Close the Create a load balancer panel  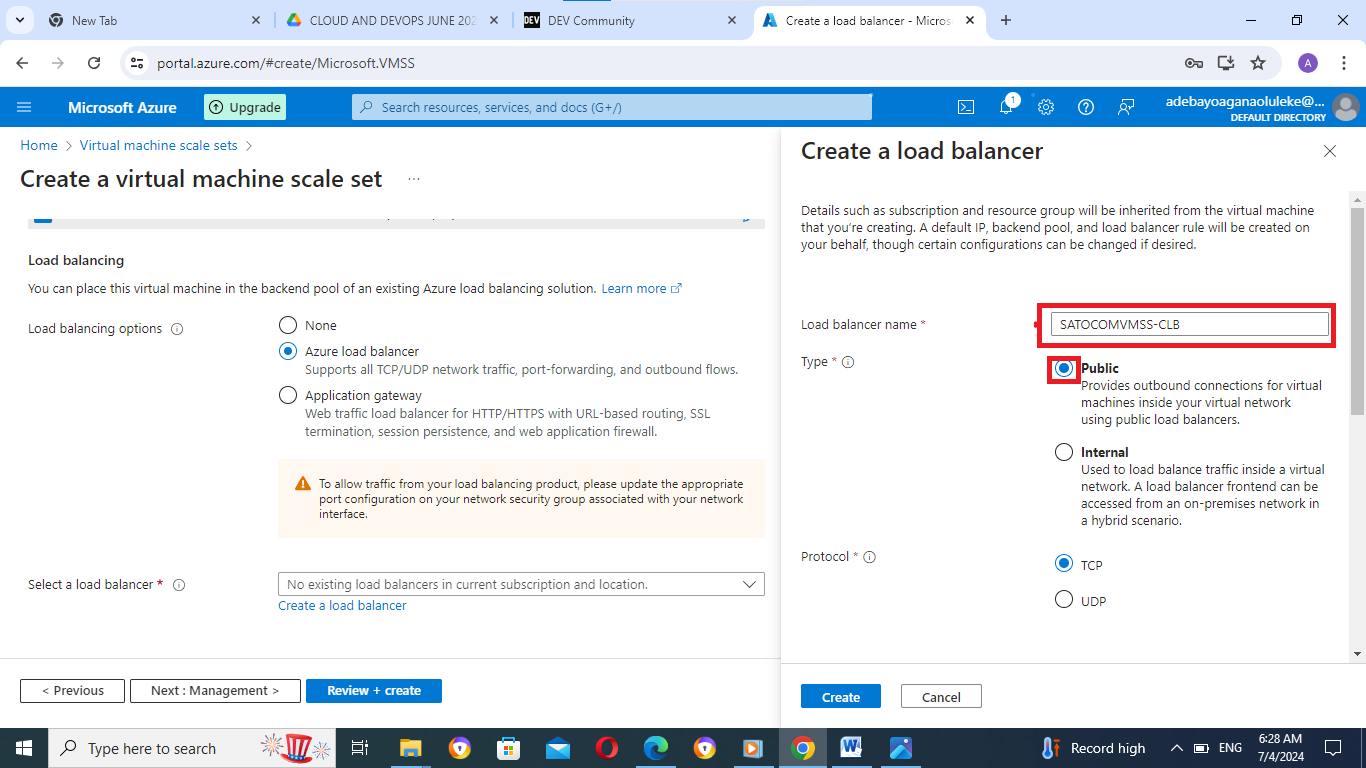1330,151
